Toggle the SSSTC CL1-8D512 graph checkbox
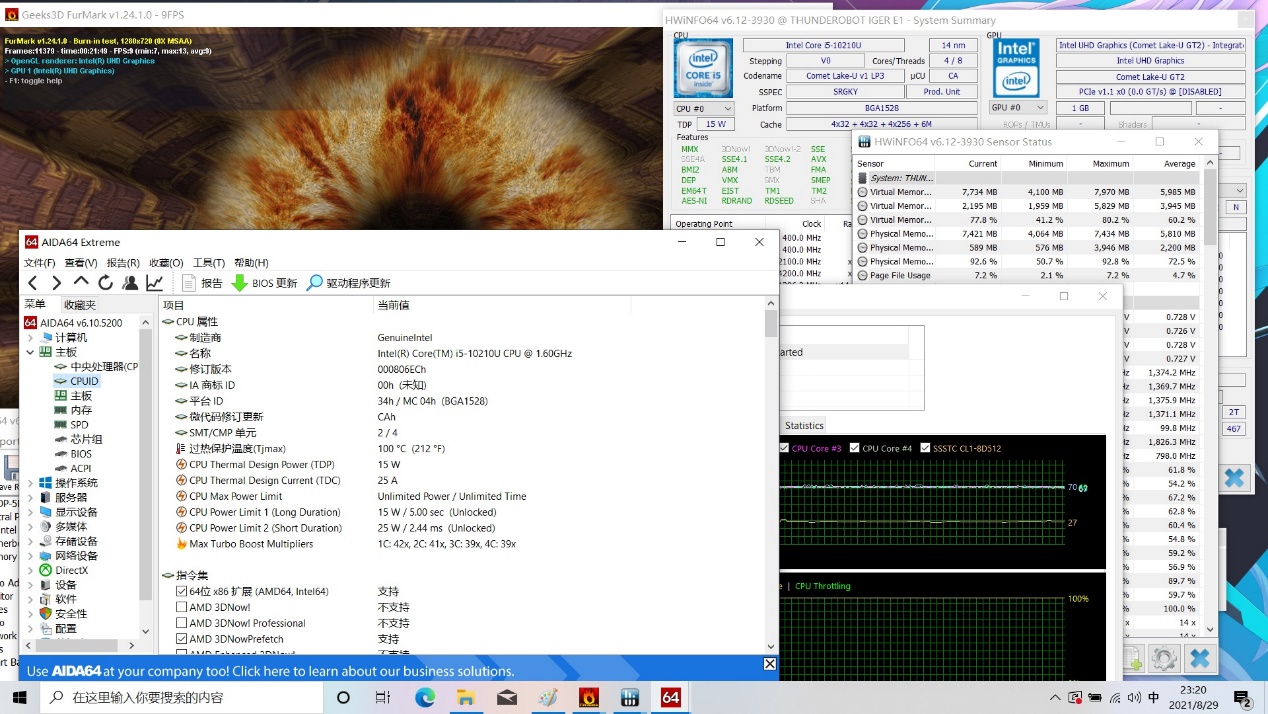This screenshot has width=1268, height=714. pos(925,448)
